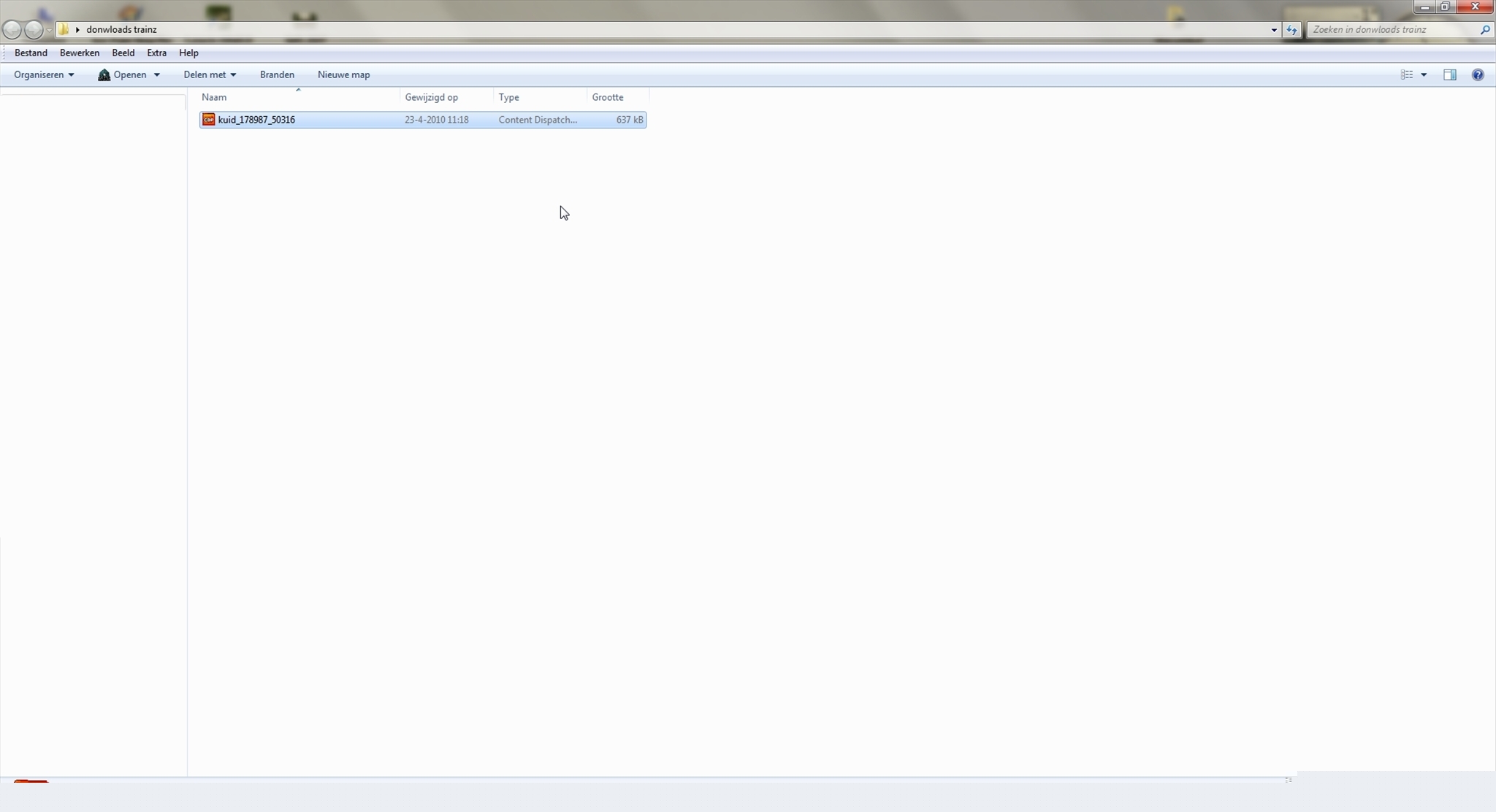Viewport: 1496px width, 812px height.
Task: Open the Beeld menu
Action: (x=123, y=53)
